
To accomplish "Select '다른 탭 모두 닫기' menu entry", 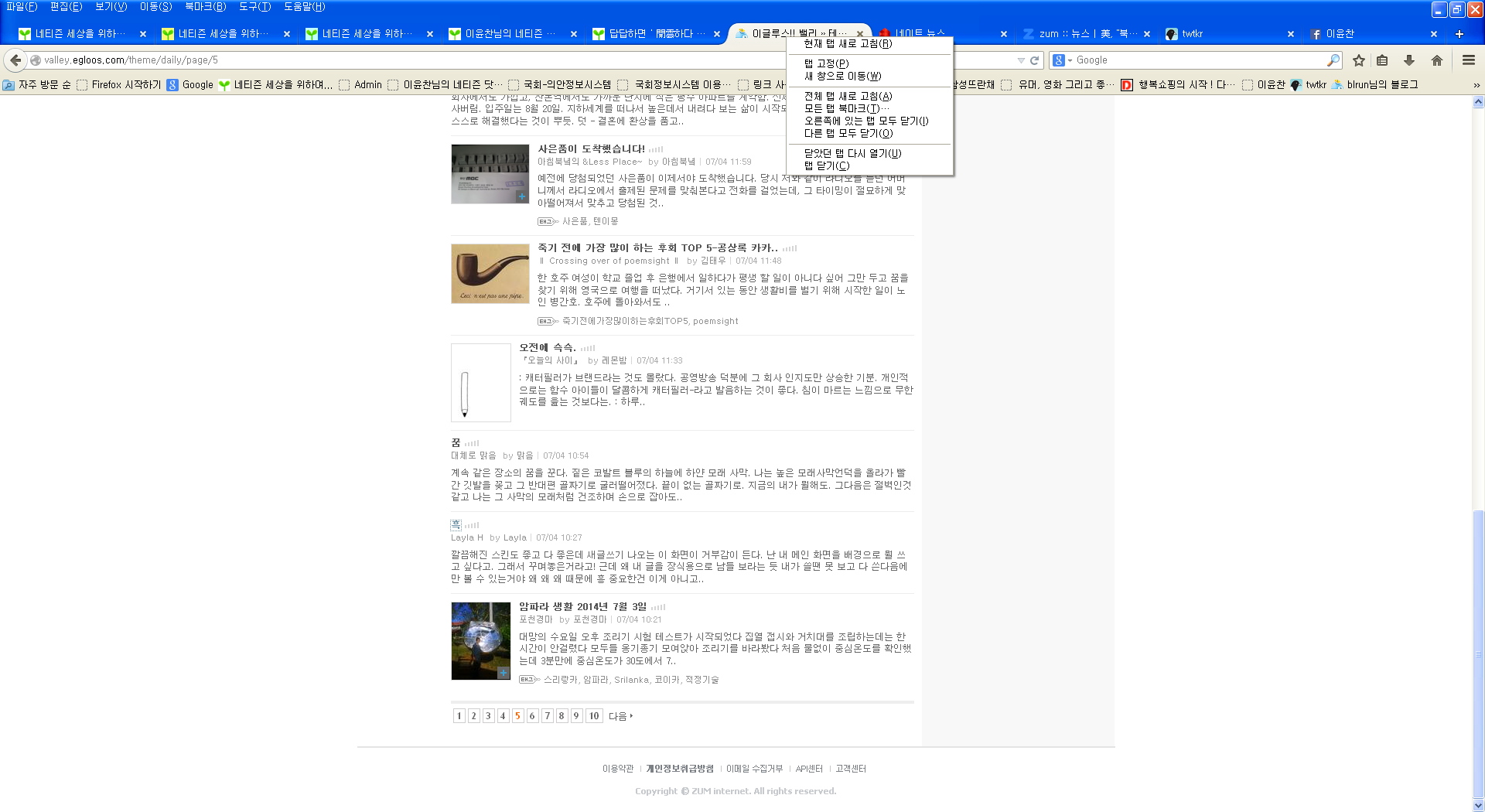I will tap(869, 133).
